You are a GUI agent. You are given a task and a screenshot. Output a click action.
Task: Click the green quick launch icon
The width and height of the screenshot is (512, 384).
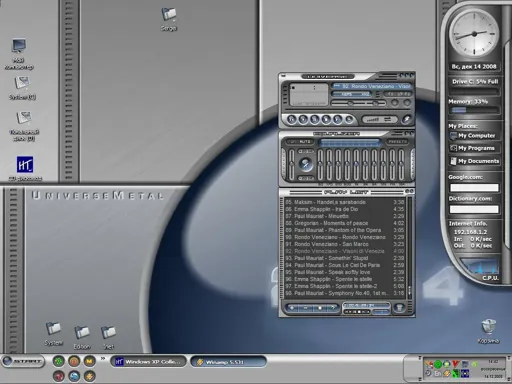pyautogui.click(x=59, y=361)
